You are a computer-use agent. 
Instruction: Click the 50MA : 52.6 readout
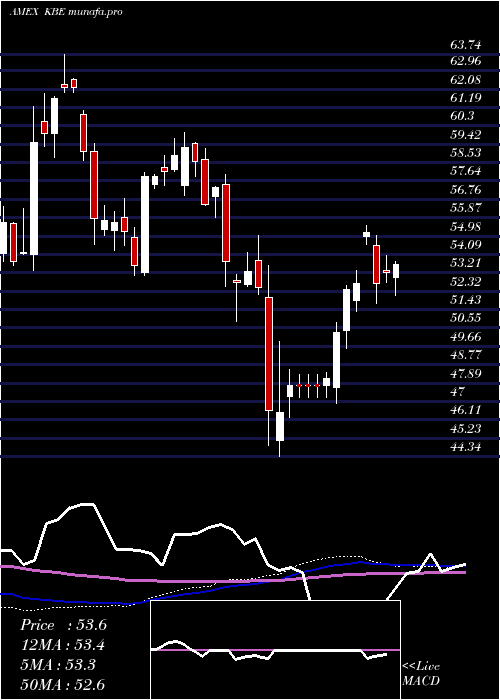click(x=63, y=684)
